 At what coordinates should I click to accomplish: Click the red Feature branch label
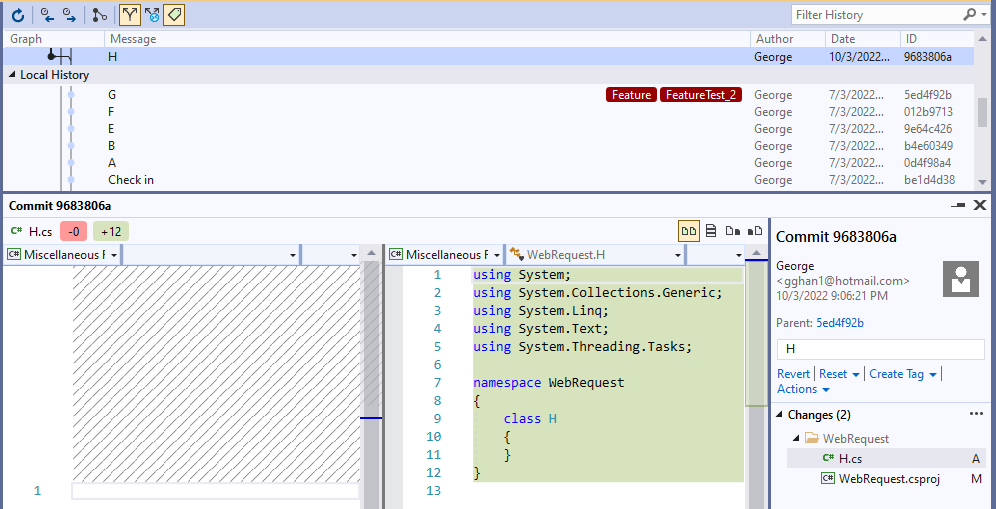point(631,95)
